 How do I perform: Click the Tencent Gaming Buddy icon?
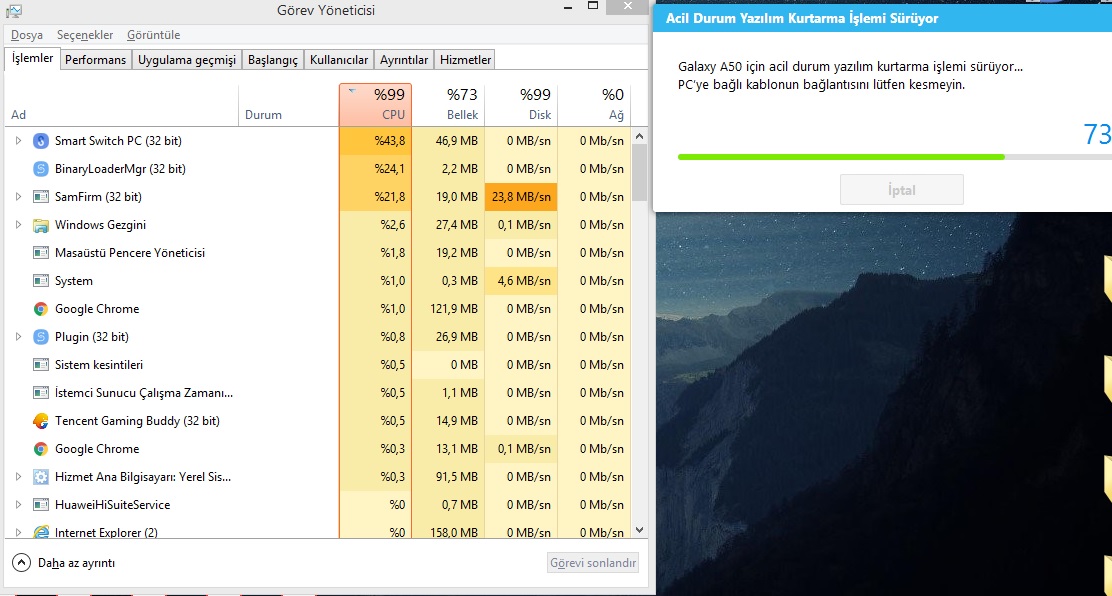click(x=41, y=421)
